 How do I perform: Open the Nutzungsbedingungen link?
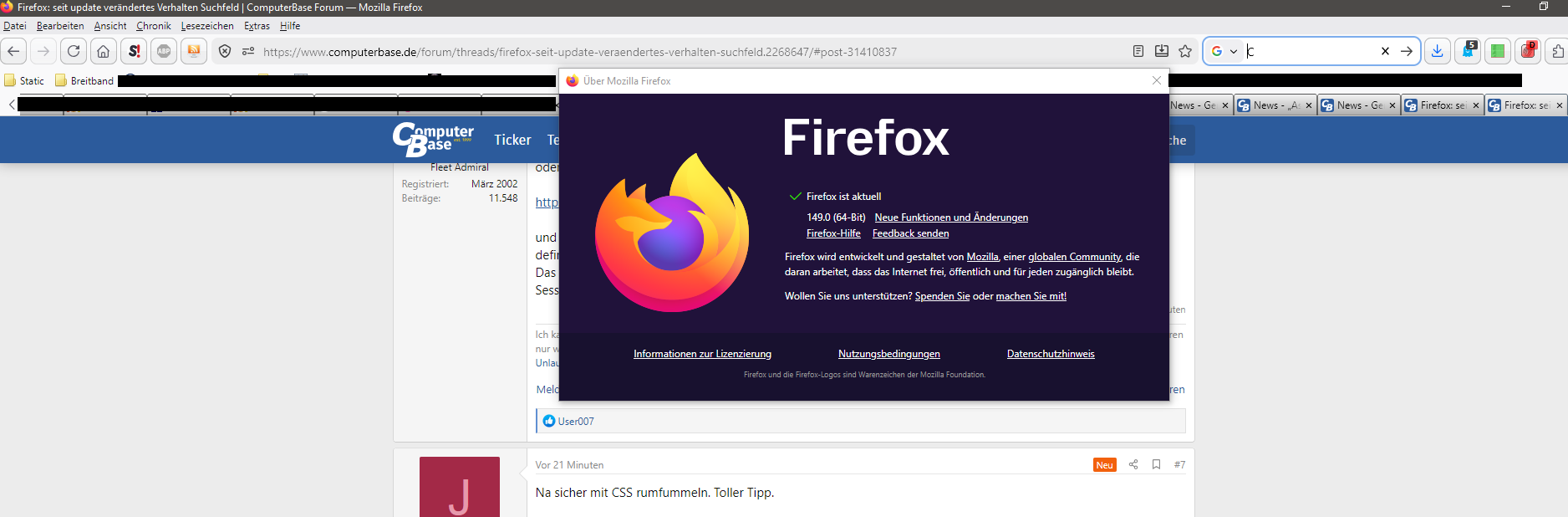(889, 354)
